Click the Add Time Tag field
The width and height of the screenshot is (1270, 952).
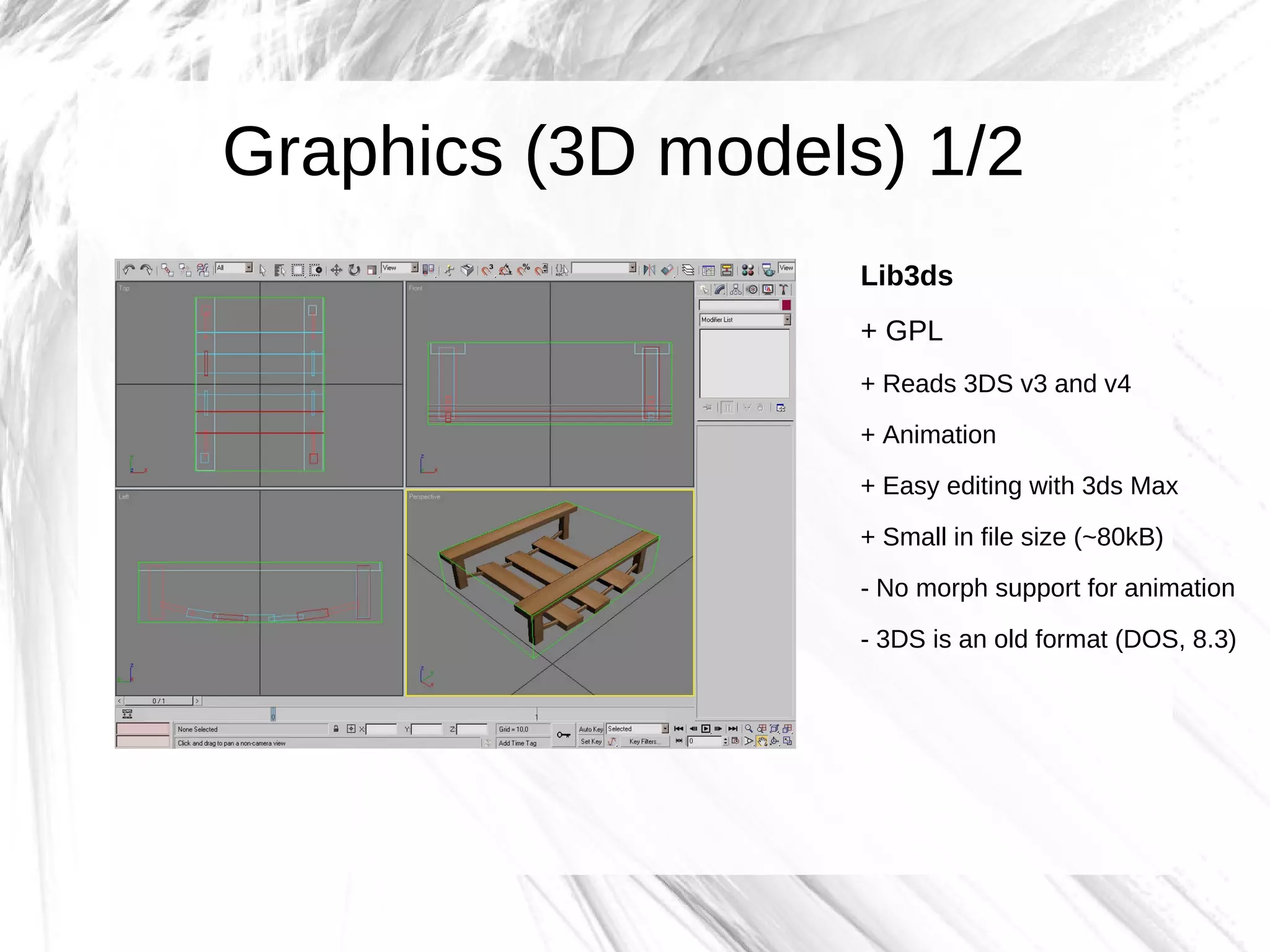[523, 743]
